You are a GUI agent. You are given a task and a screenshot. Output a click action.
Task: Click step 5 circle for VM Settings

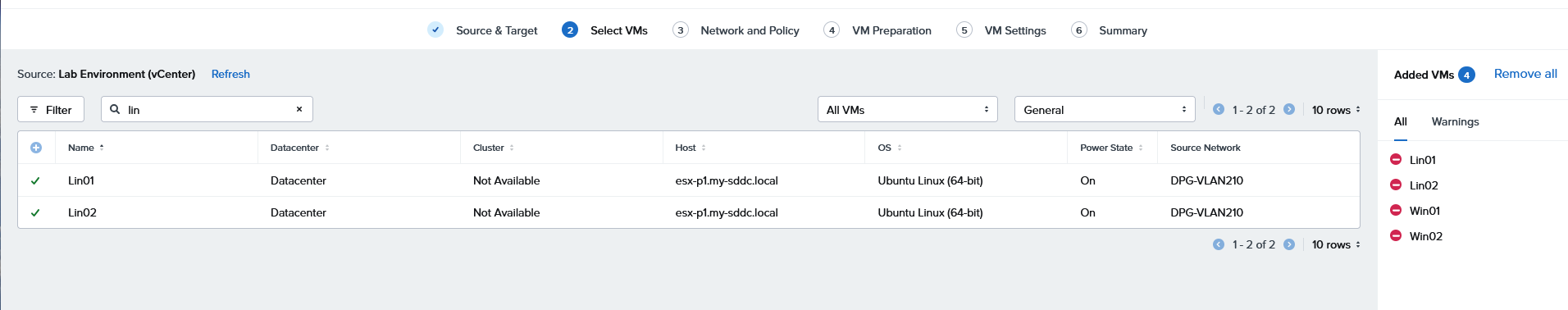pos(964,30)
